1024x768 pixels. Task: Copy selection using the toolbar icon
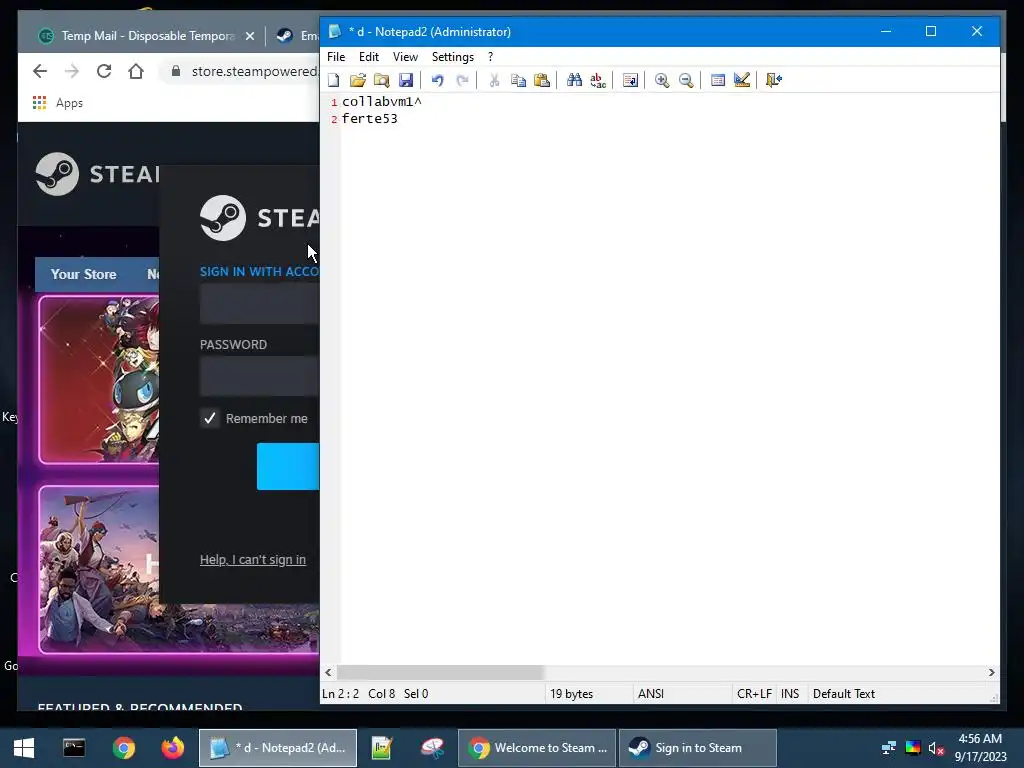coord(518,80)
